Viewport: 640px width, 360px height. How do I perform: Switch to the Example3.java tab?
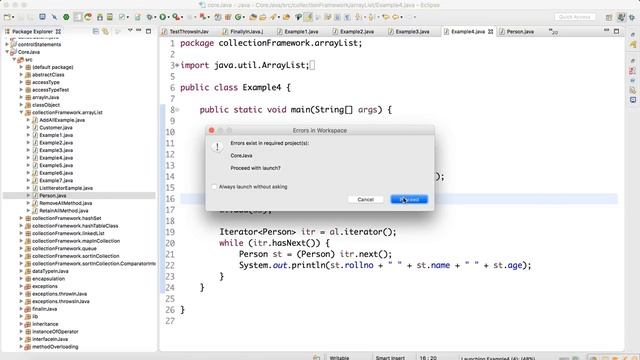409,31
